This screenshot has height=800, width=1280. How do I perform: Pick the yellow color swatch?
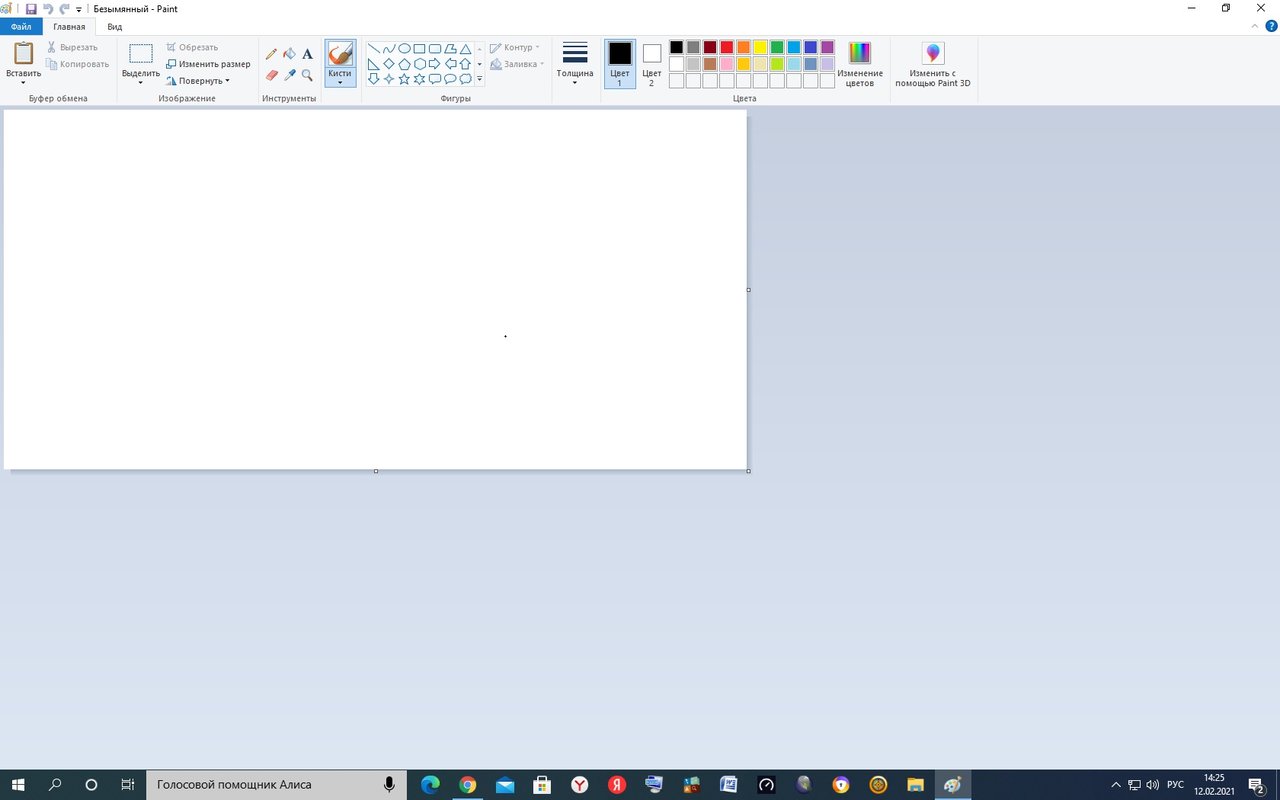point(760,47)
